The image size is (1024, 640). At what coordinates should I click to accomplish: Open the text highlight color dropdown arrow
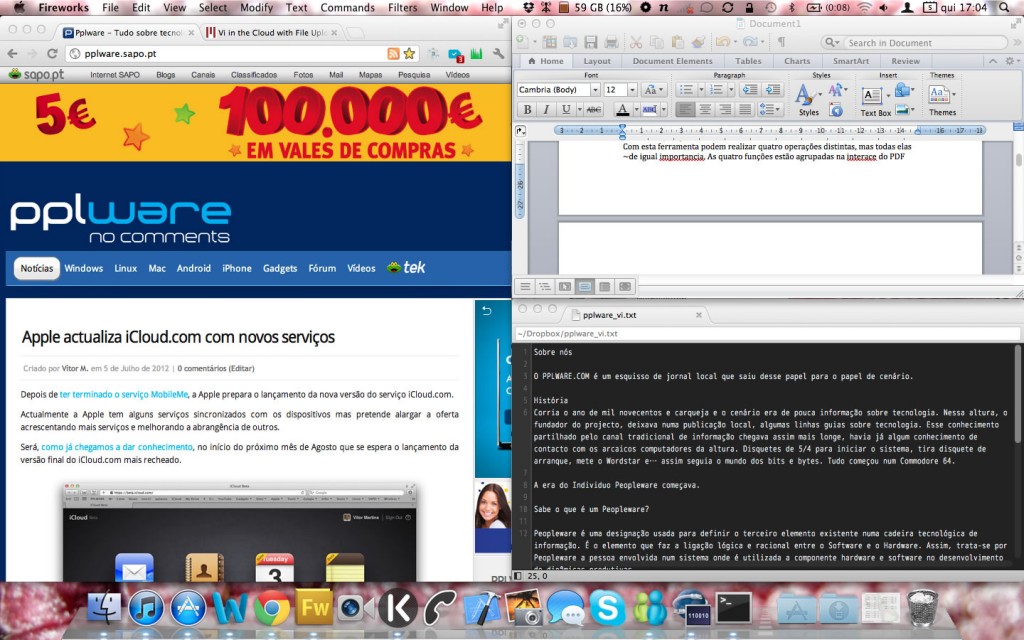[x=664, y=110]
